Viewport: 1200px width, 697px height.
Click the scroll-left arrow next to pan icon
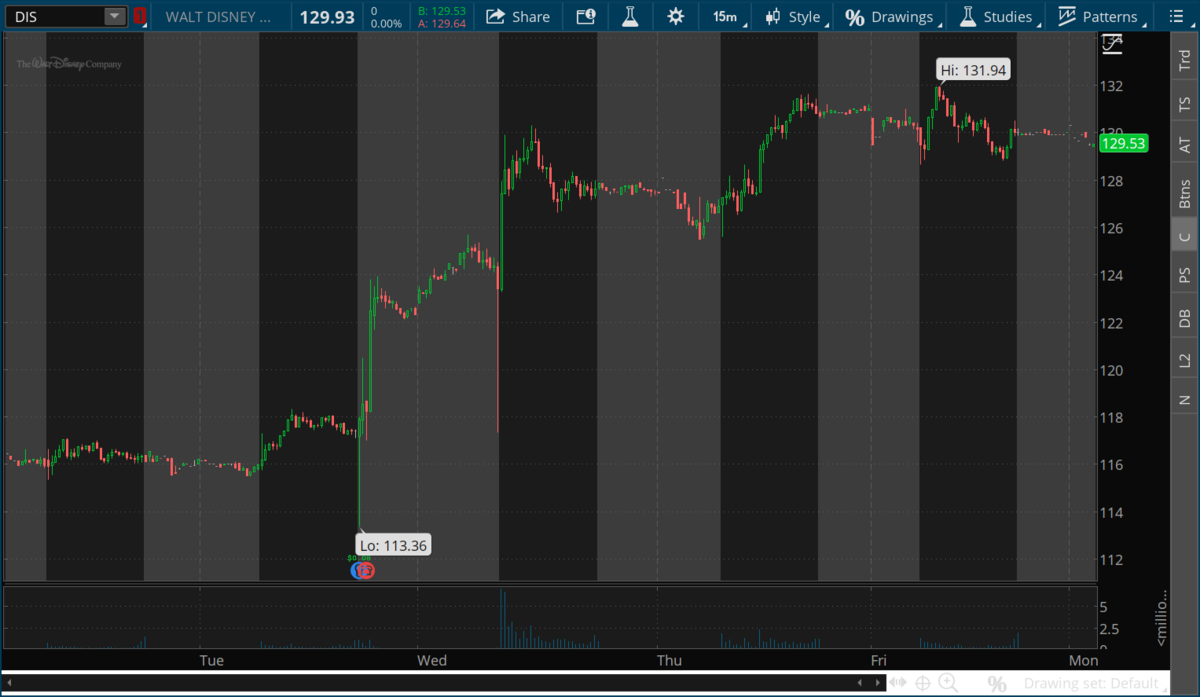pyautogui.click(x=859, y=683)
